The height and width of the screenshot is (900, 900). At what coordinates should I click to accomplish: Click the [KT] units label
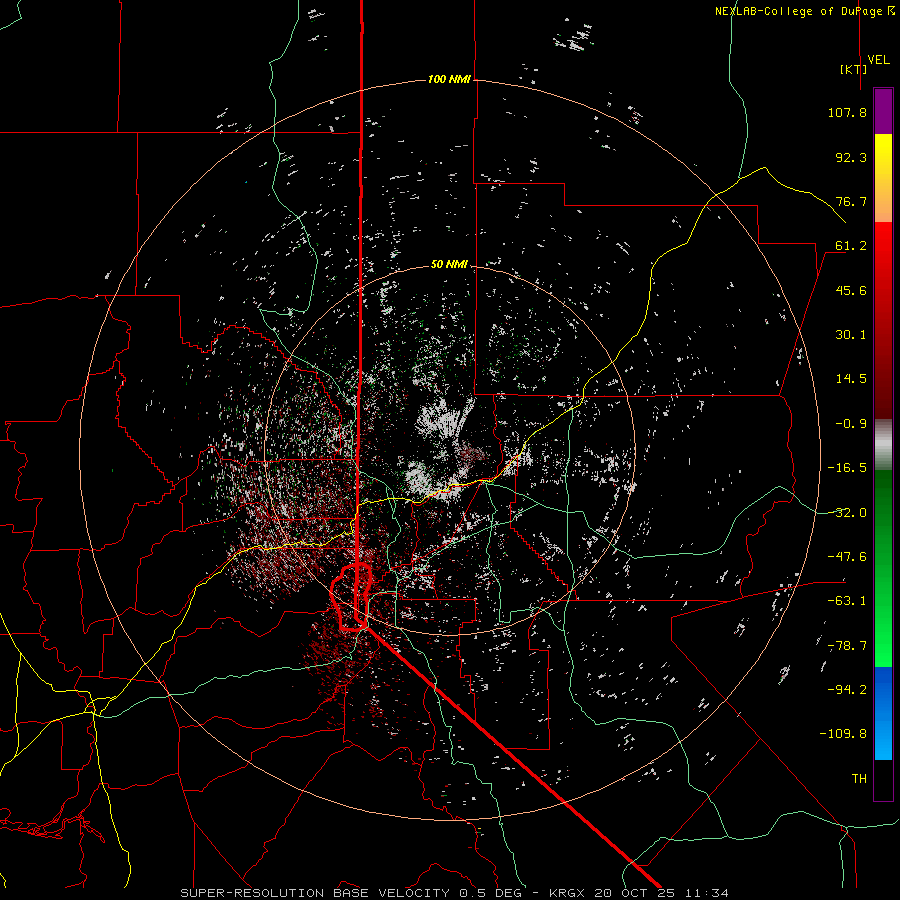click(853, 69)
